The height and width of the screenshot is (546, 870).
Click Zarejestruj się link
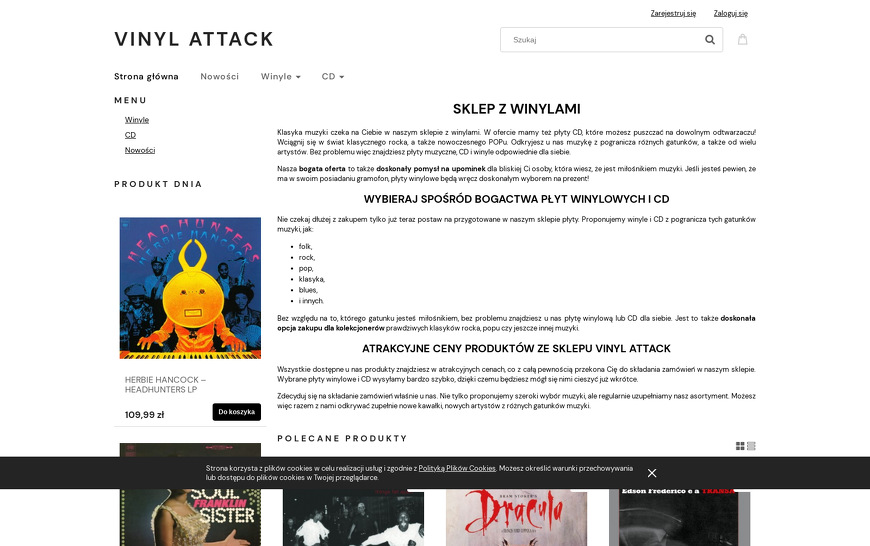click(x=673, y=13)
